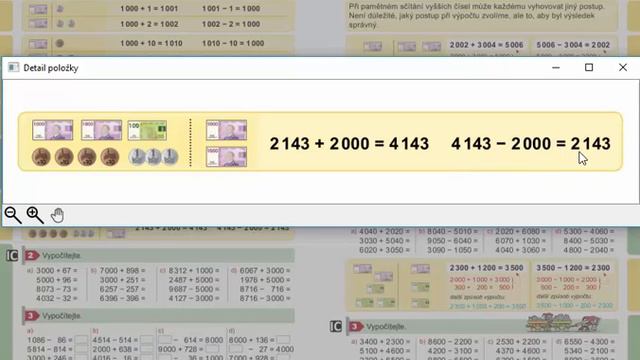Click the farm cart illustration
The width and height of the screenshot is (640, 360).
563,322
